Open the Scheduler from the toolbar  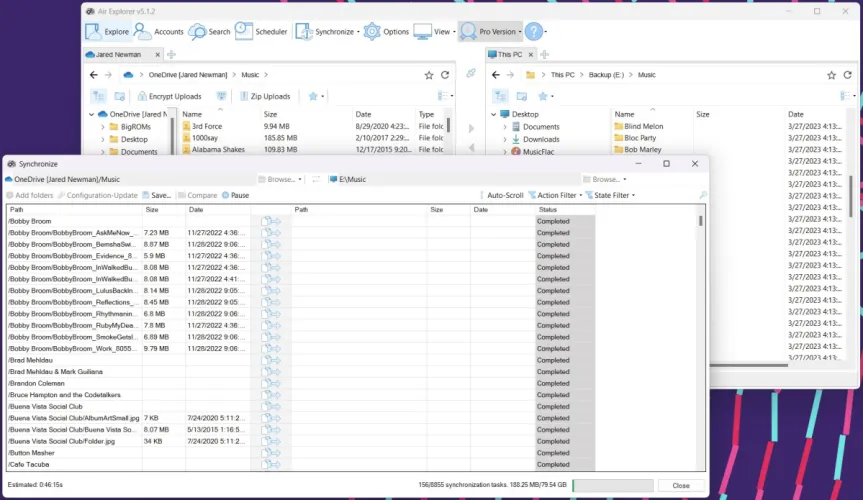pyautogui.click(x=260, y=32)
